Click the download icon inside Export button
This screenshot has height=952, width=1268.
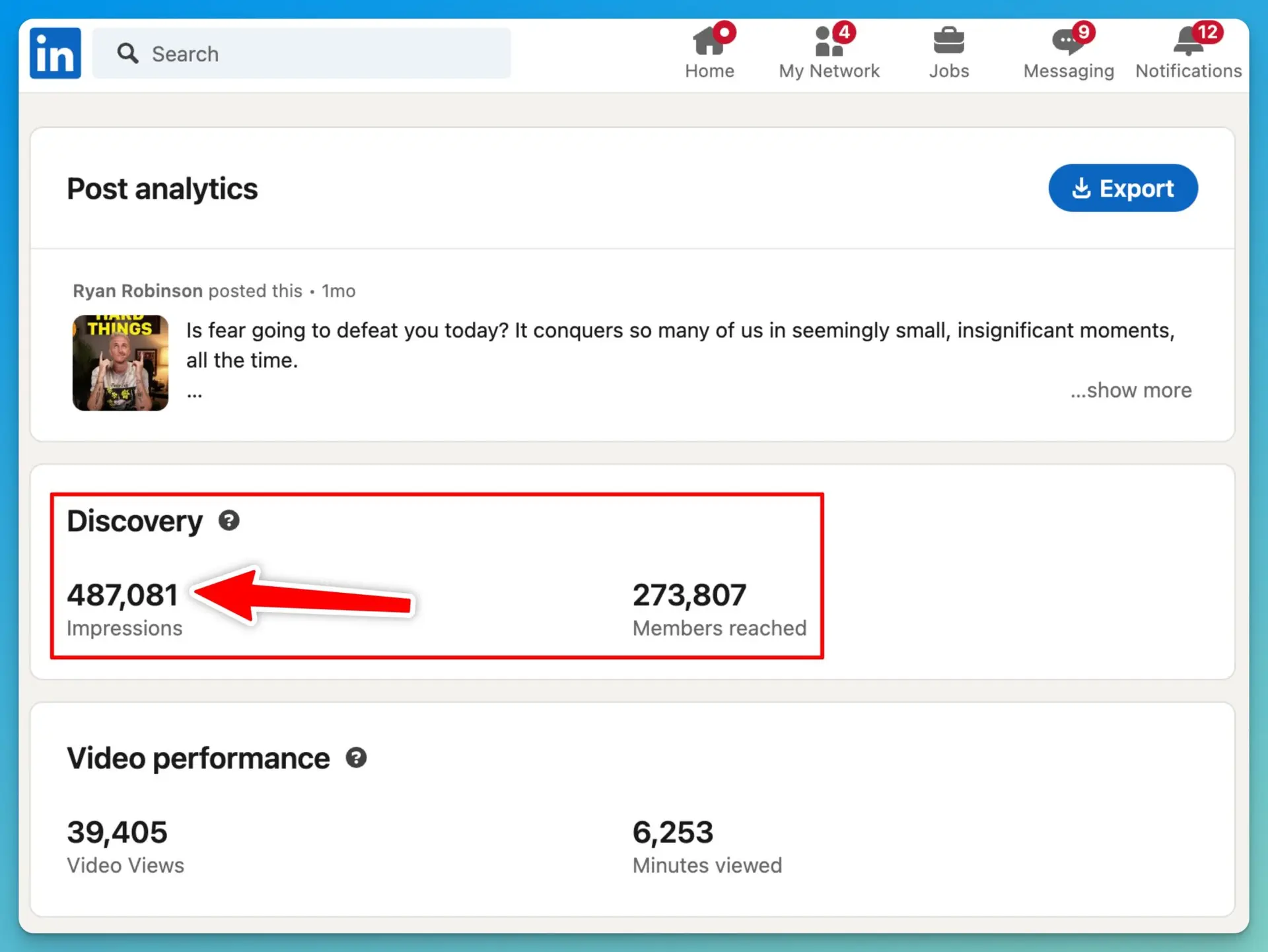click(1081, 187)
